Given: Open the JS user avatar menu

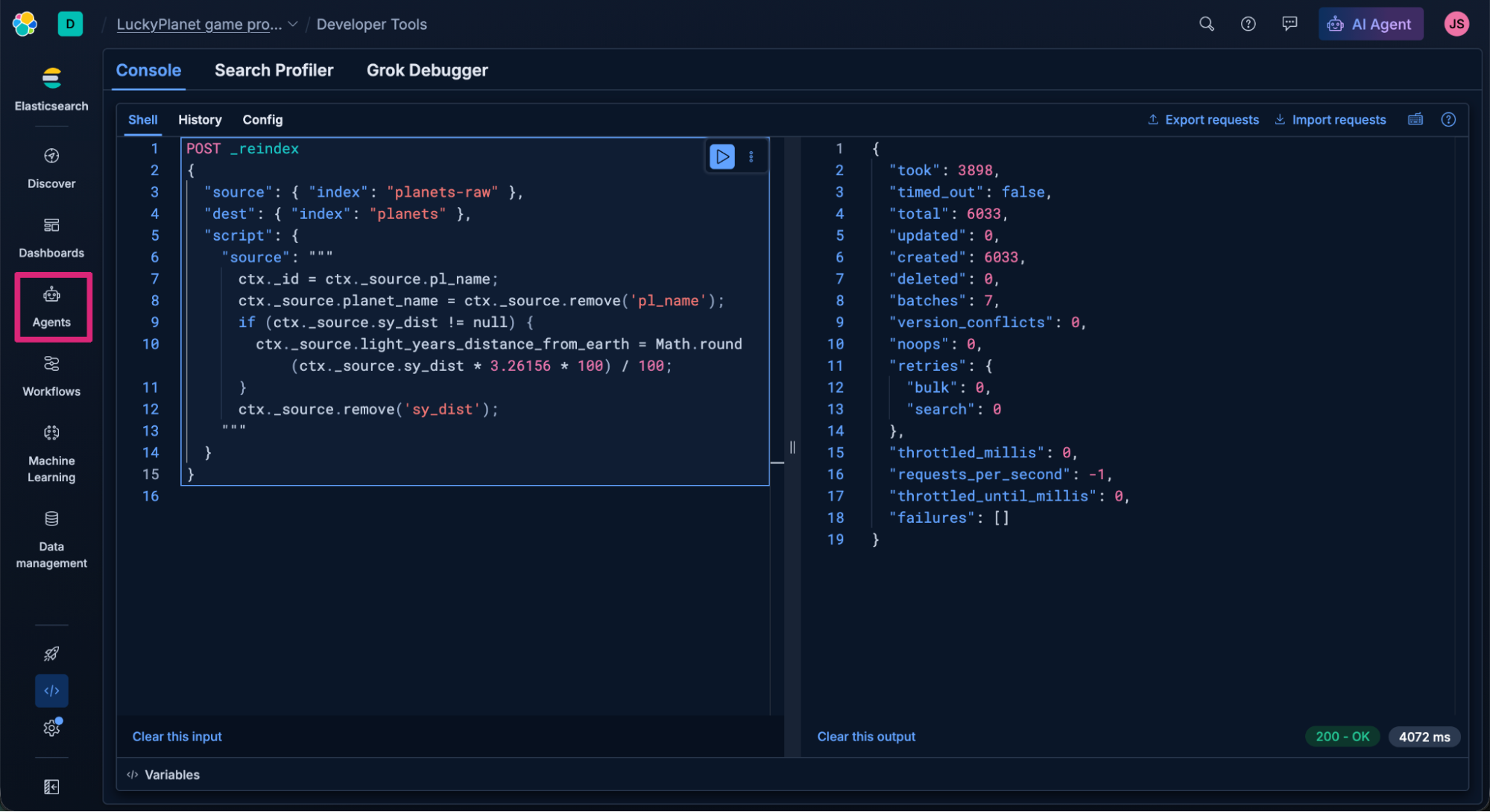Looking at the screenshot, I should pyautogui.click(x=1456, y=24).
